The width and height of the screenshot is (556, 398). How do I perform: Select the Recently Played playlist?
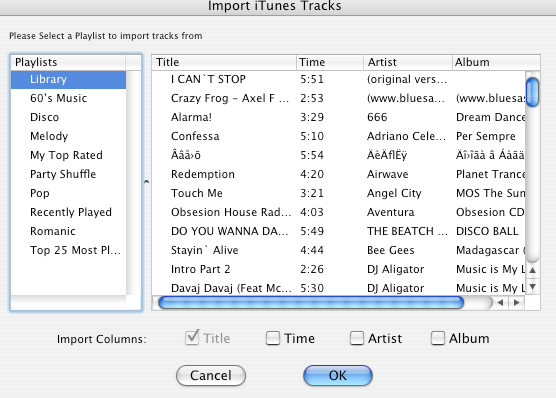click(68, 212)
